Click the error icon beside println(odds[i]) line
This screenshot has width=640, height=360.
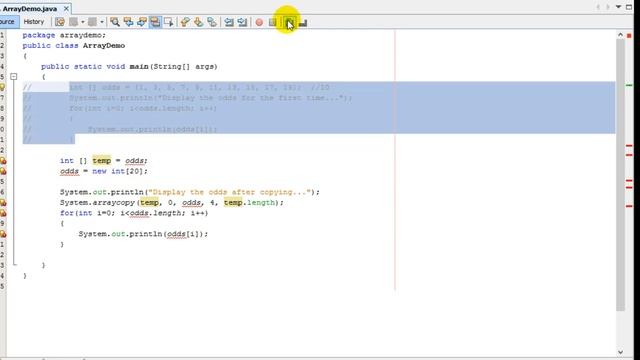tap(3, 234)
